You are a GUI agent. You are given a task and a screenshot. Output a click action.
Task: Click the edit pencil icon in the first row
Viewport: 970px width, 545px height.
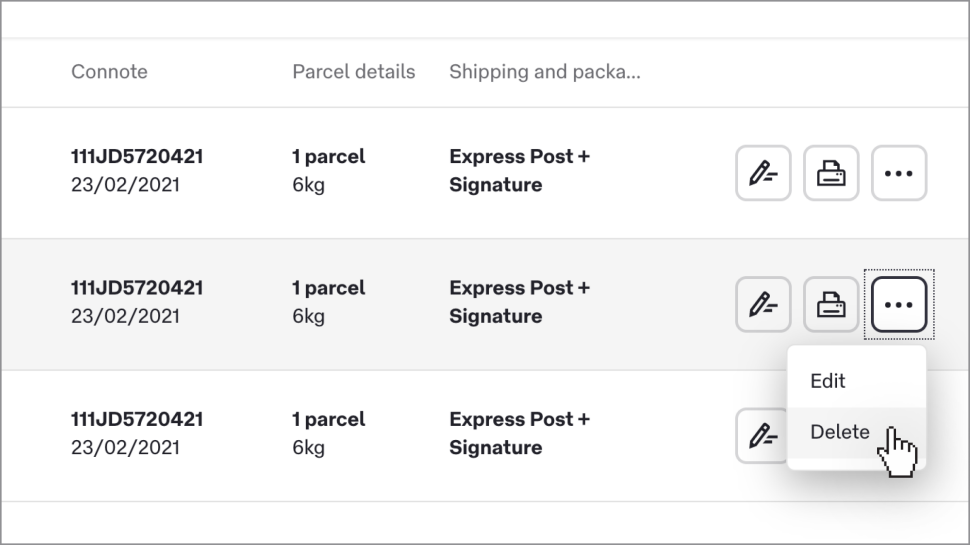click(x=763, y=173)
